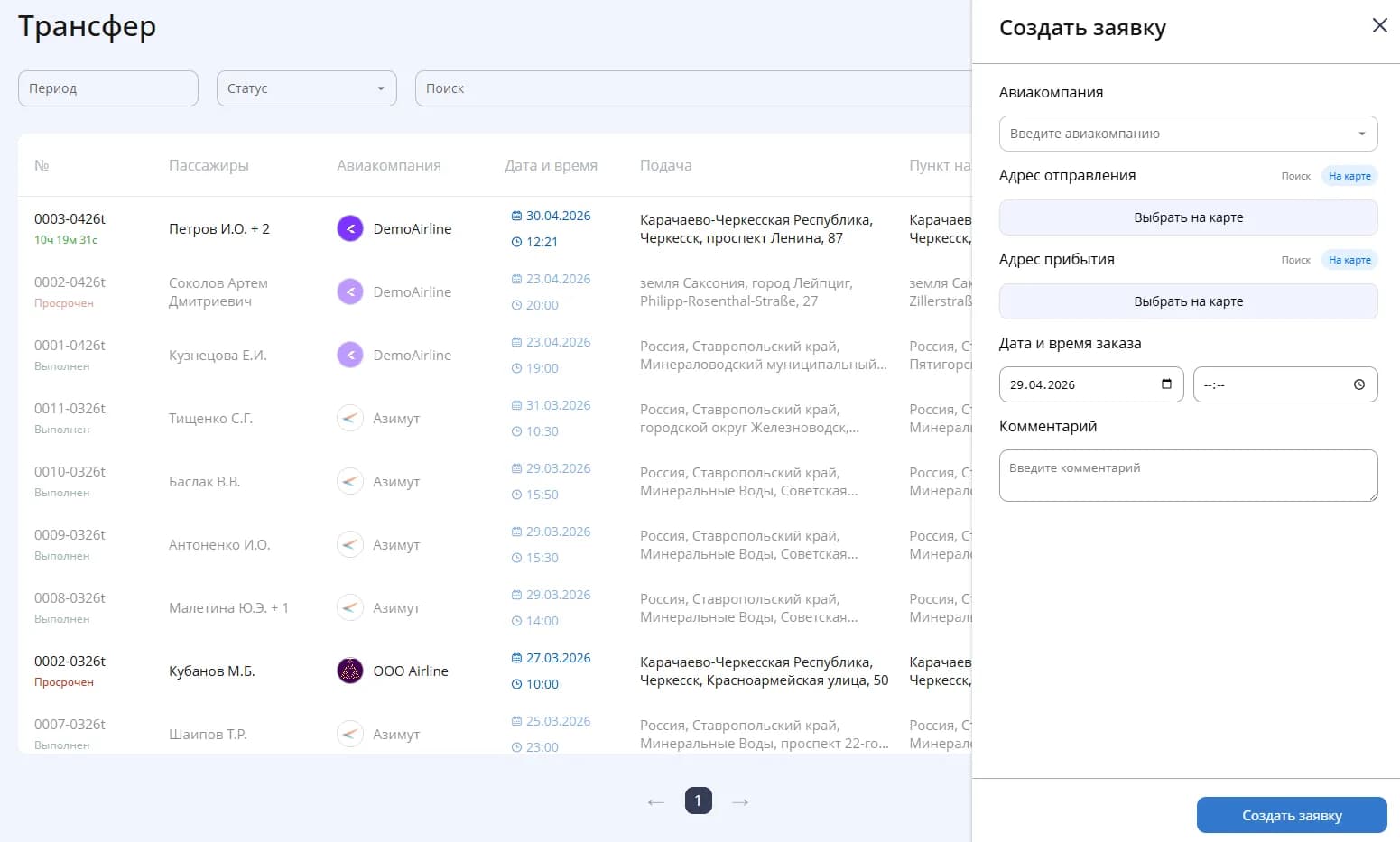The height and width of the screenshot is (842, 1400).
Task: Click № column header
Action: coord(42,165)
